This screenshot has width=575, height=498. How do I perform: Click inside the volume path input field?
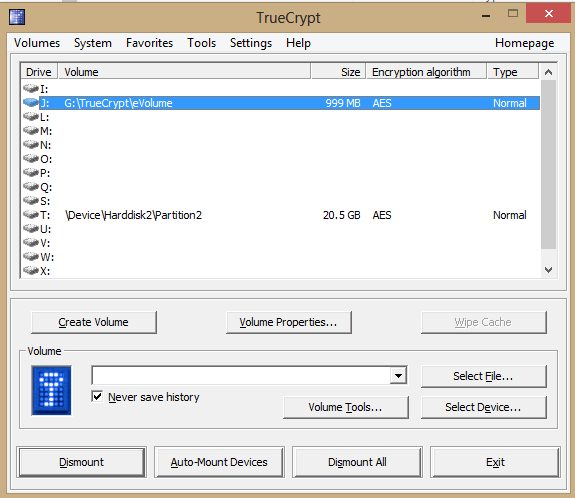point(241,376)
